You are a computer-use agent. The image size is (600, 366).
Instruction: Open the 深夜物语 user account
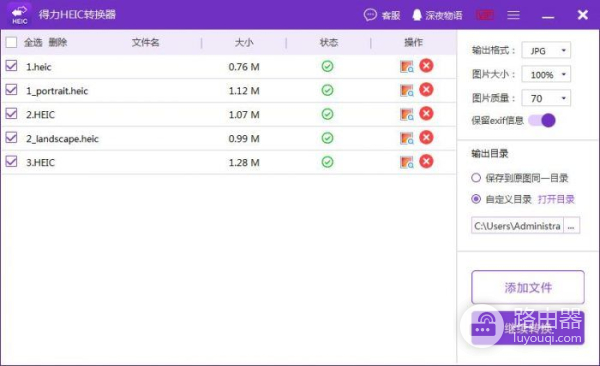click(437, 15)
